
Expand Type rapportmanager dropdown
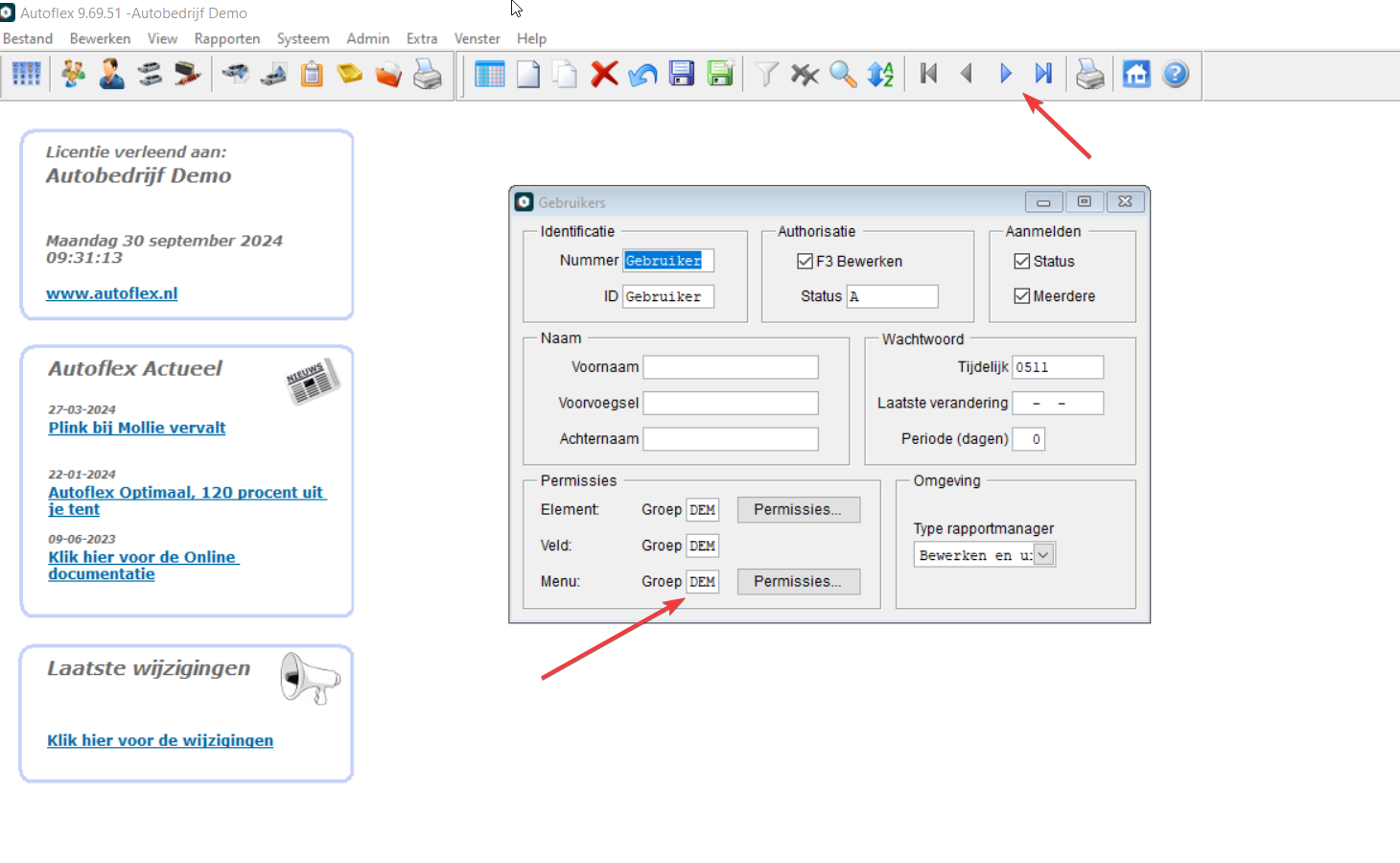click(1044, 554)
